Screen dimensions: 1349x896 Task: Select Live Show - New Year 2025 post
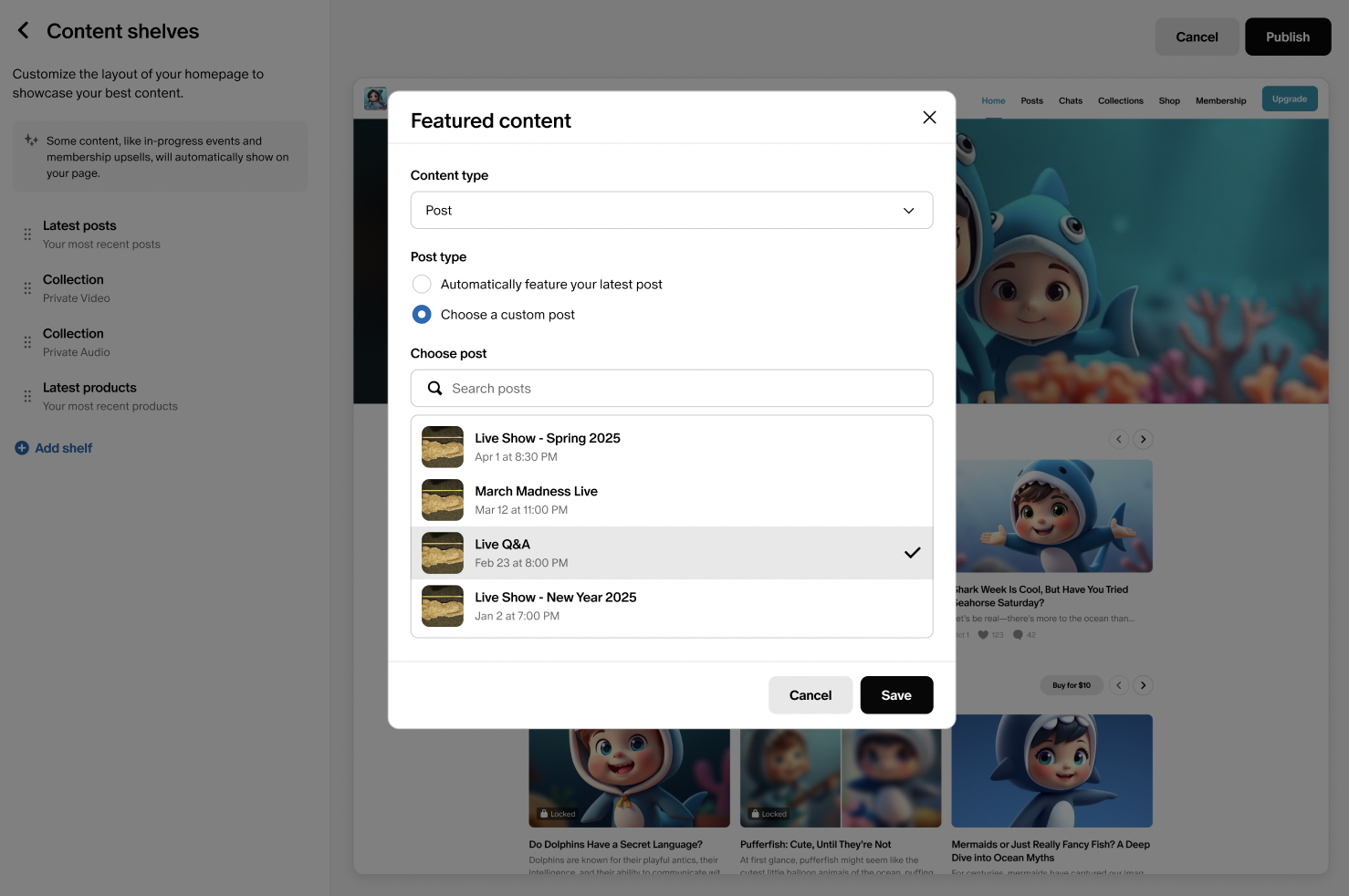(672, 606)
